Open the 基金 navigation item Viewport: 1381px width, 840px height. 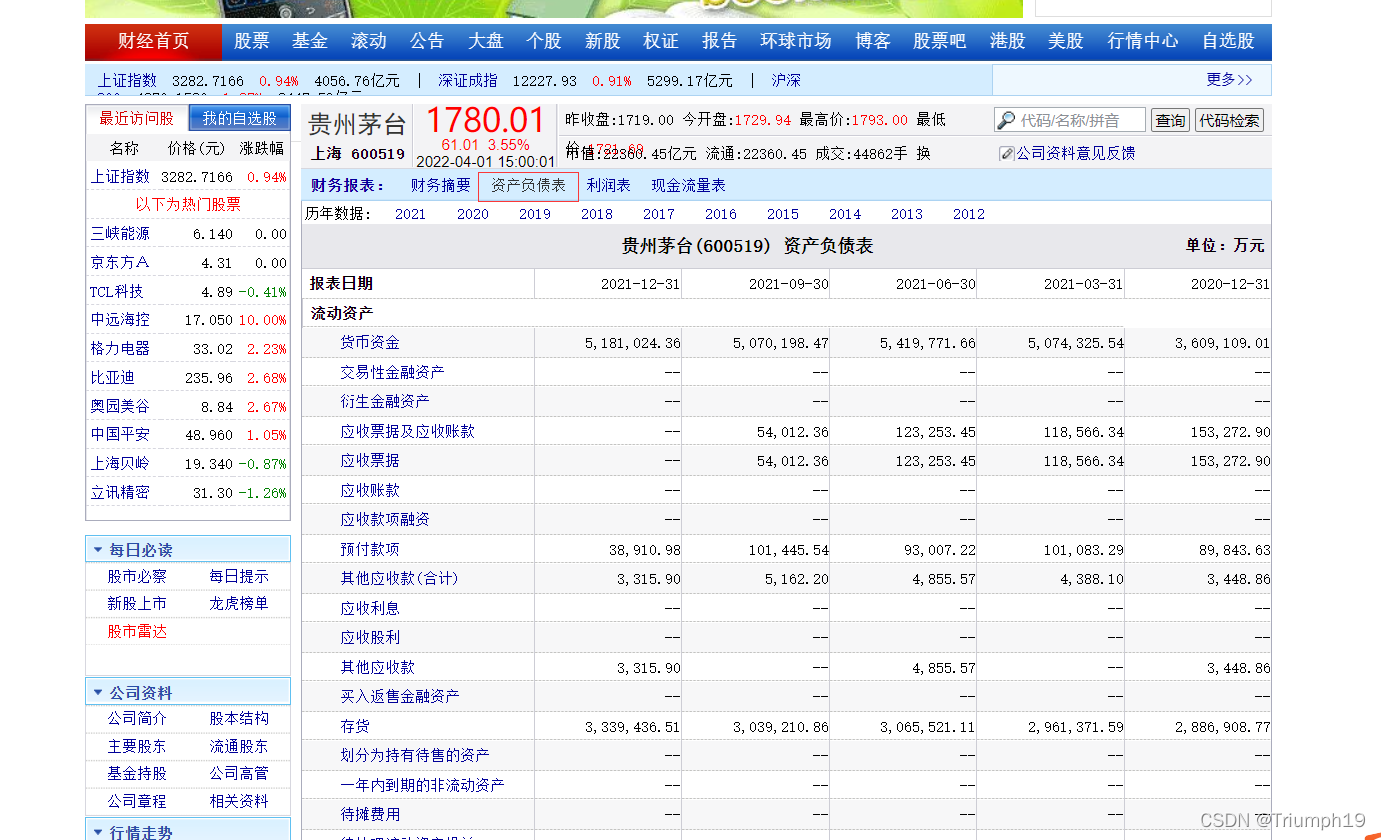(x=310, y=41)
